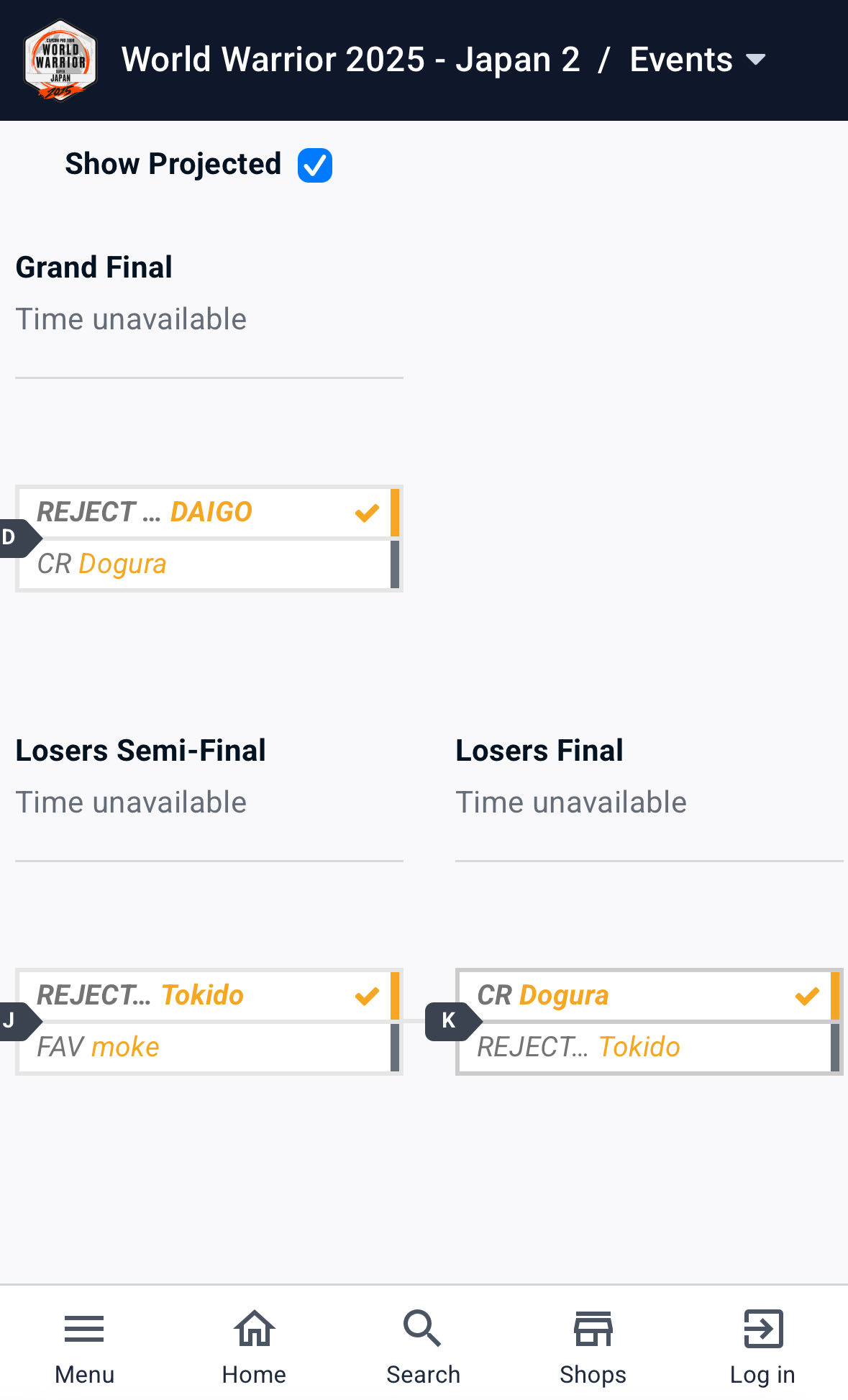This screenshot has height=1400, width=848.
Task: Click the World Warrior tournament logo
Action: [x=60, y=60]
